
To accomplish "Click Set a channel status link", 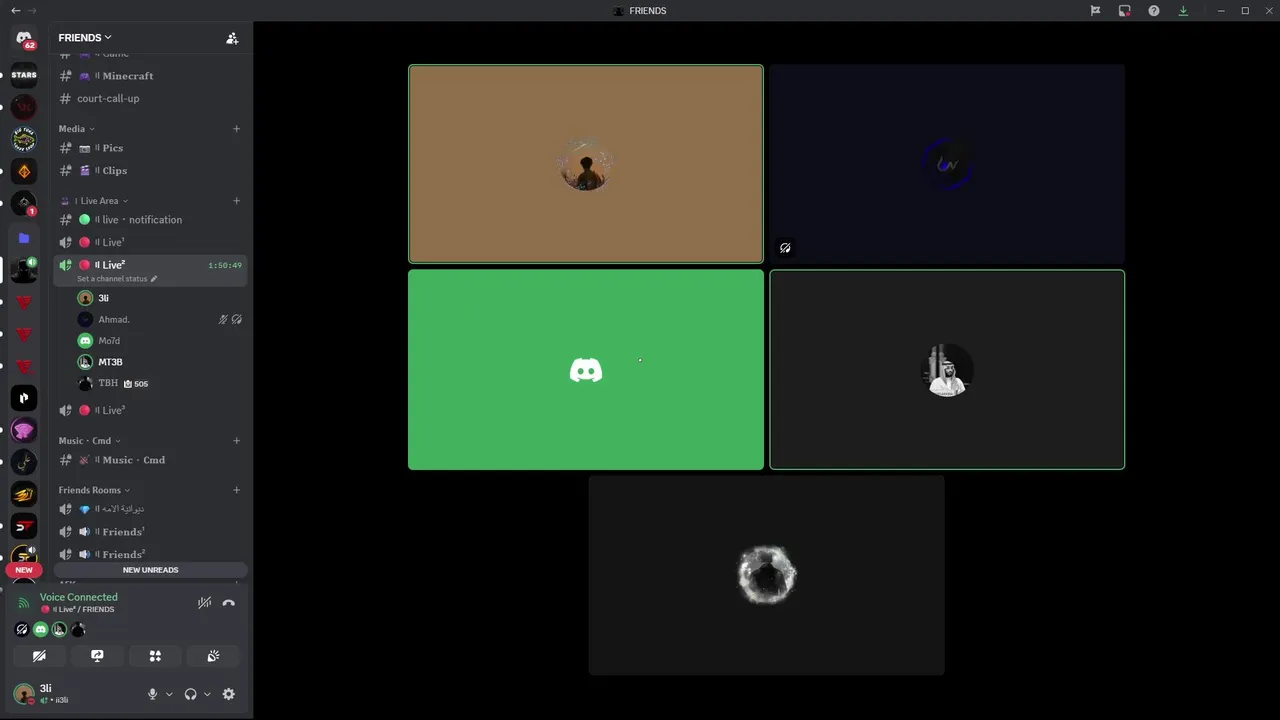I will (116, 279).
